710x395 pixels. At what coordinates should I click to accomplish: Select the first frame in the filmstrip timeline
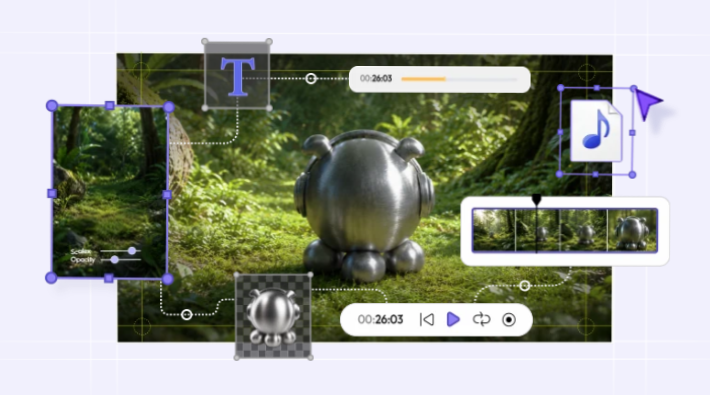pyautogui.click(x=494, y=230)
